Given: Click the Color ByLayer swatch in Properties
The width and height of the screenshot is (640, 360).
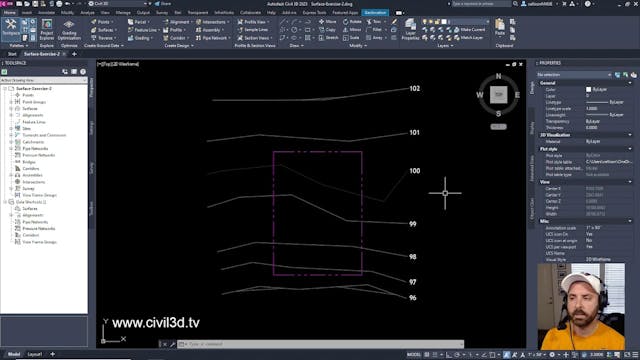Looking at the screenshot, I should (x=589, y=89).
